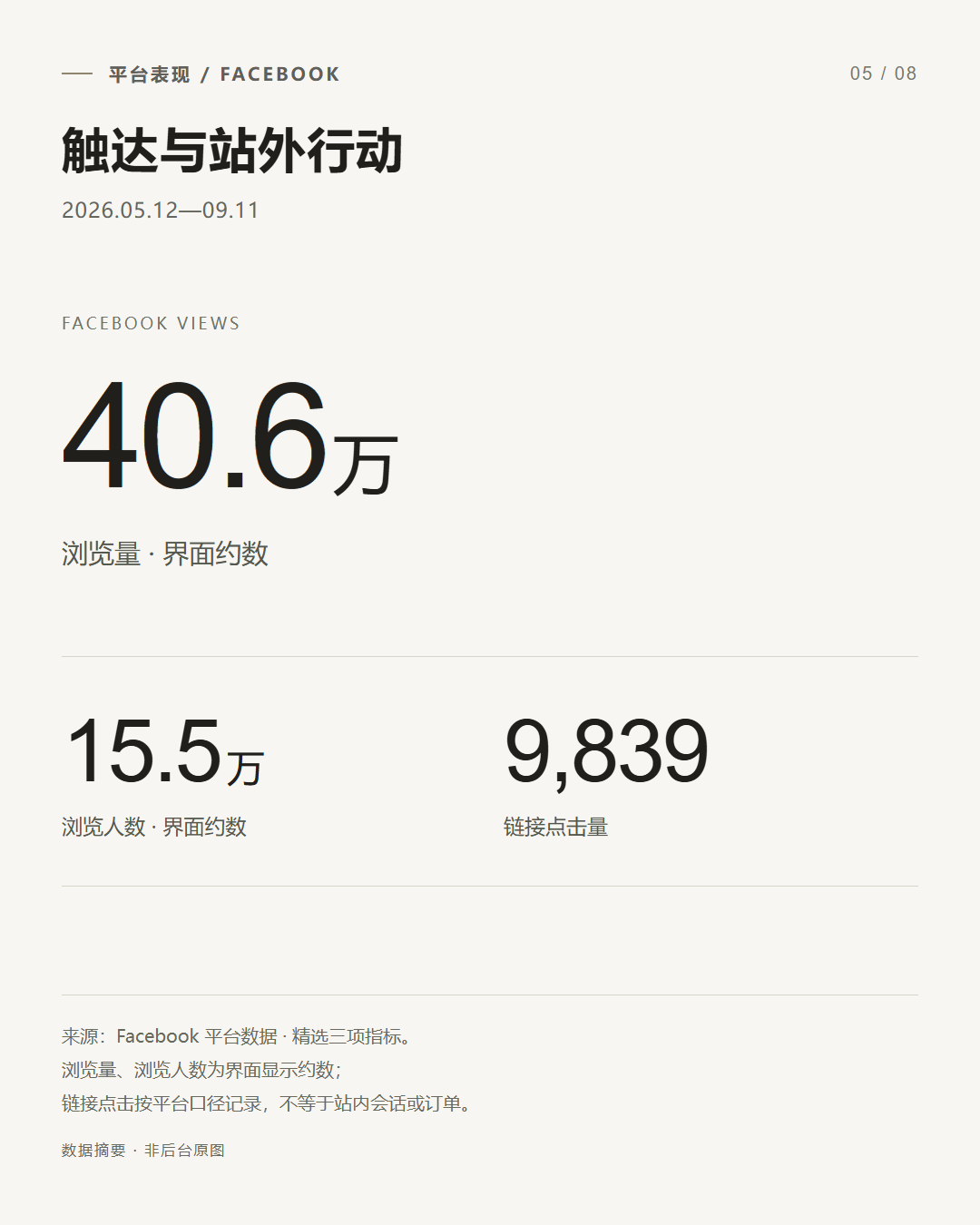Screen dimensions: 980x1225
Task: Click the page number 05 / 08
Action: [883, 73]
